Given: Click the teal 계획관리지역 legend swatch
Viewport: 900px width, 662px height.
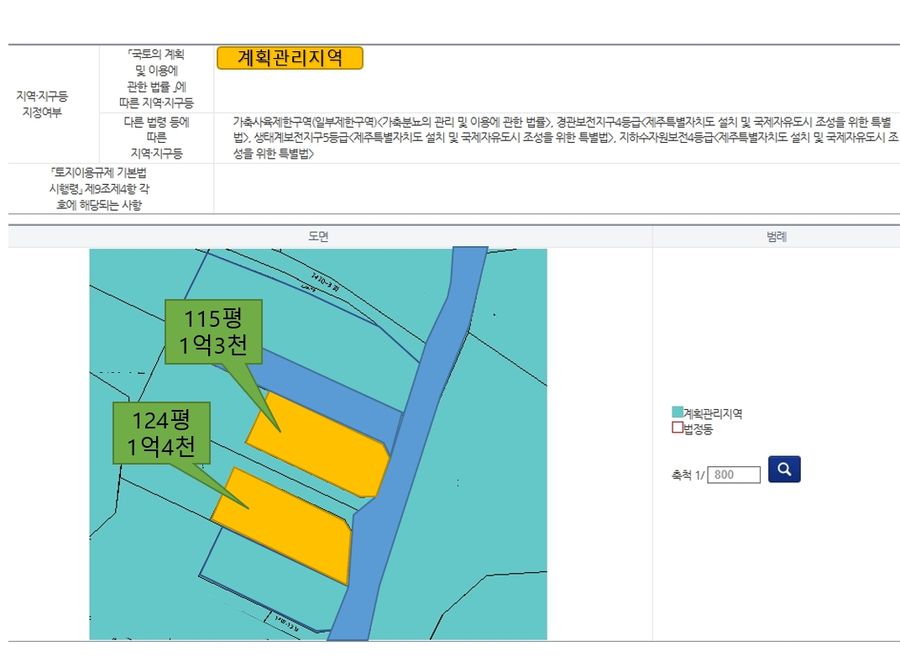Looking at the screenshot, I should pos(677,412).
